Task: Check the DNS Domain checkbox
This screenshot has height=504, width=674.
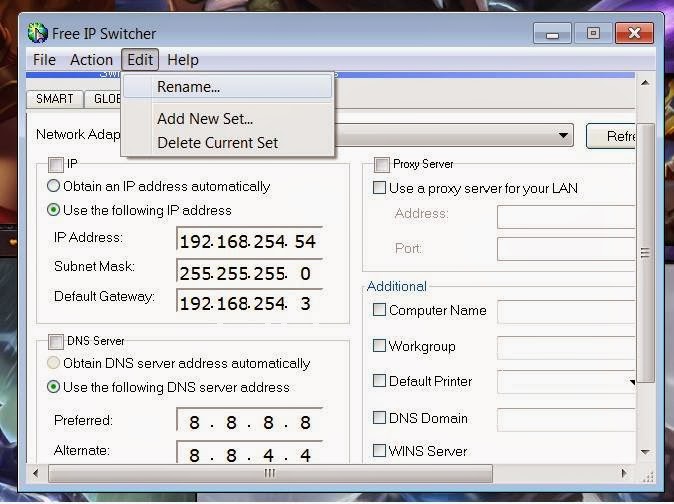Action: pyautogui.click(x=379, y=418)
